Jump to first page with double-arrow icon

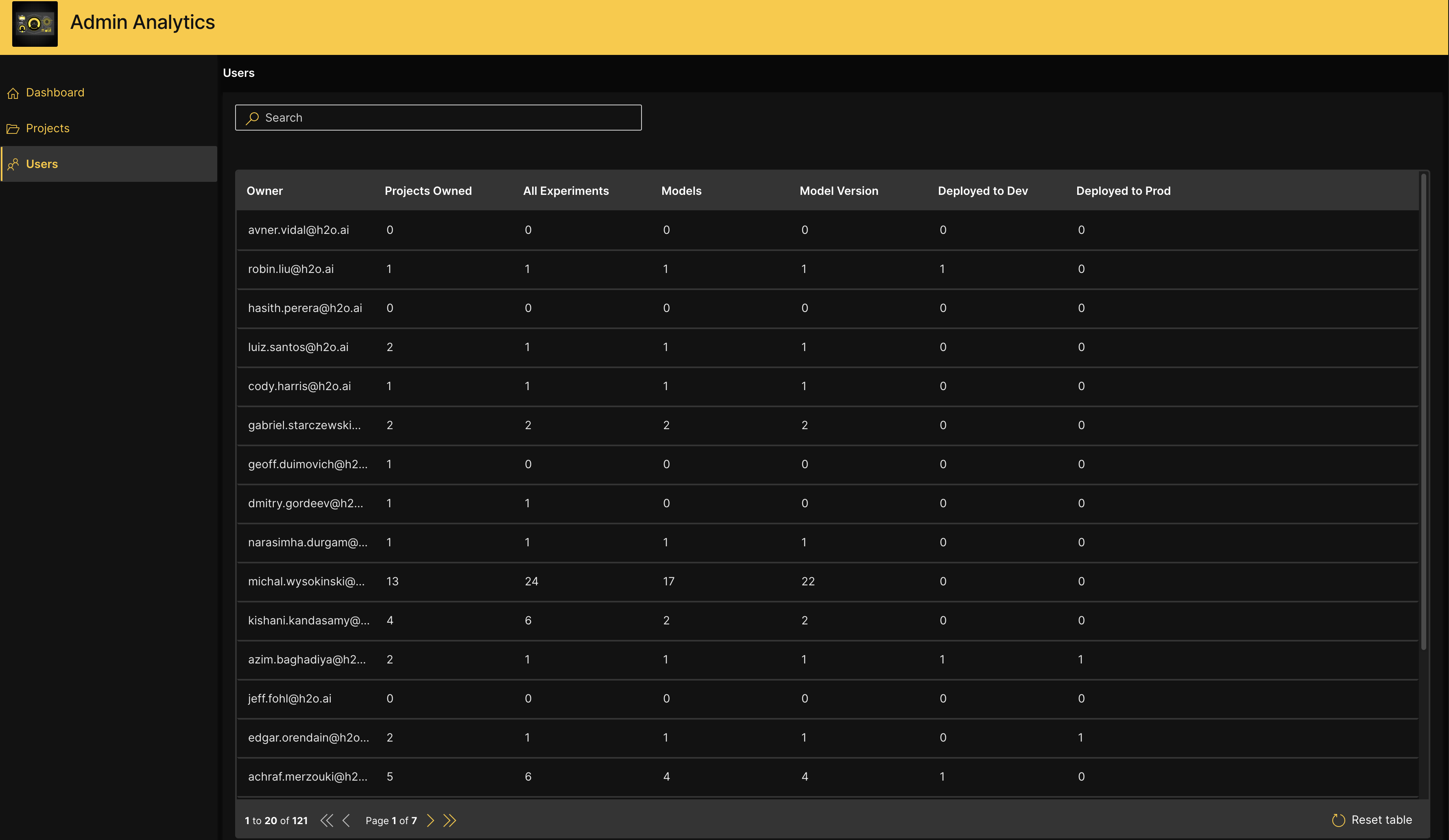click(327, 820)
